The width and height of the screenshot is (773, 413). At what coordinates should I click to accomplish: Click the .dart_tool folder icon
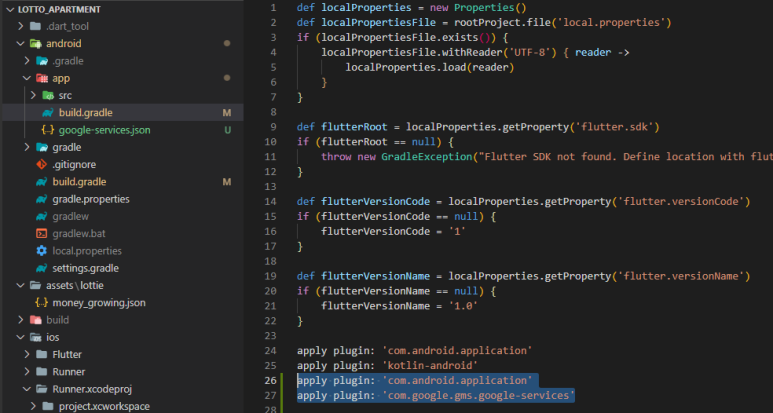35,26
